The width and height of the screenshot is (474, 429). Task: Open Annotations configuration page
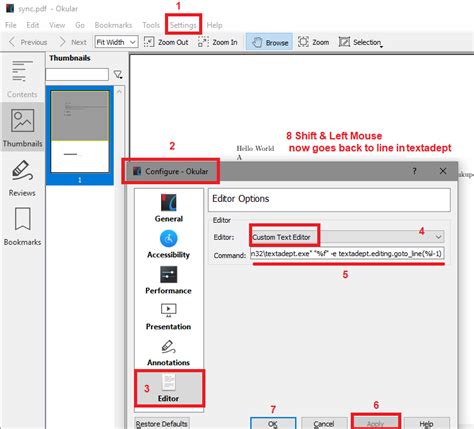169,352
